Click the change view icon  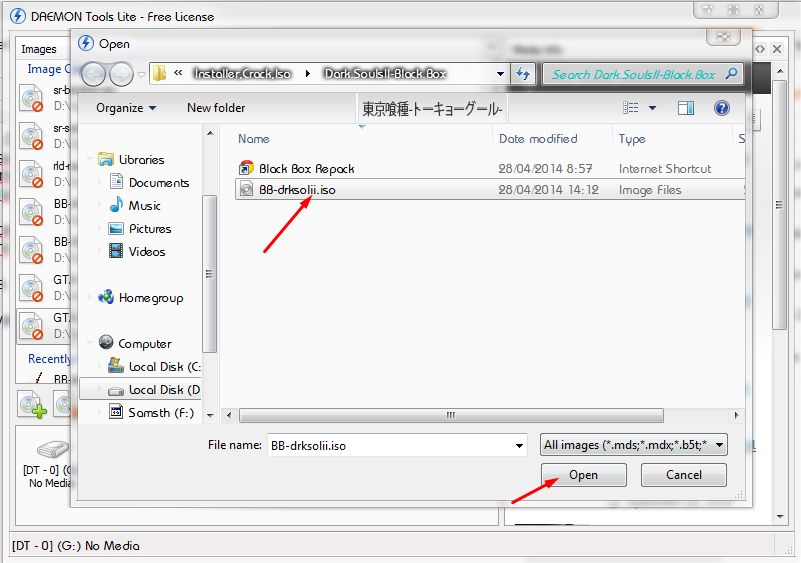(630, 108)
